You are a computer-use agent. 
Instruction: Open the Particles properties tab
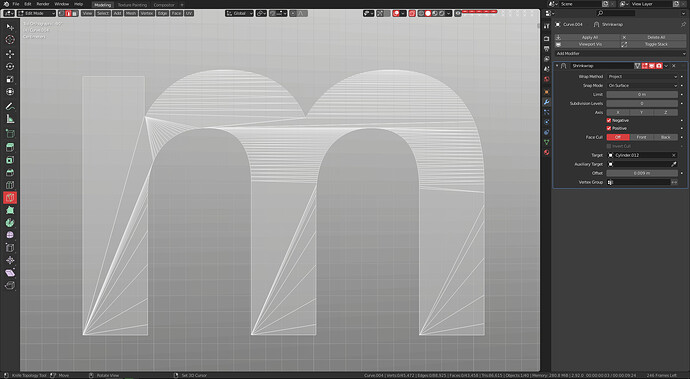tap(547, 112)
